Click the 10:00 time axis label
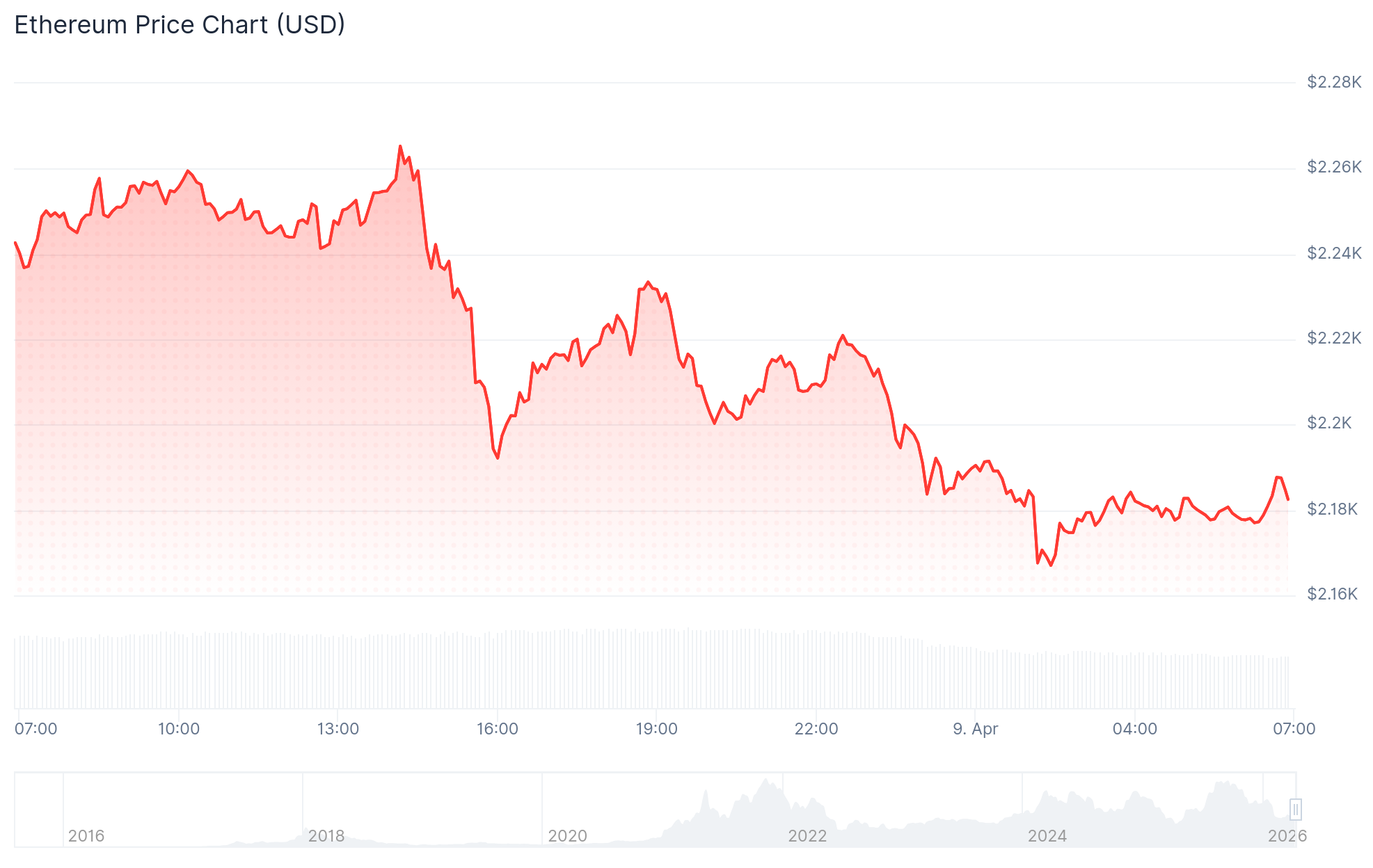 coord(179,729)
